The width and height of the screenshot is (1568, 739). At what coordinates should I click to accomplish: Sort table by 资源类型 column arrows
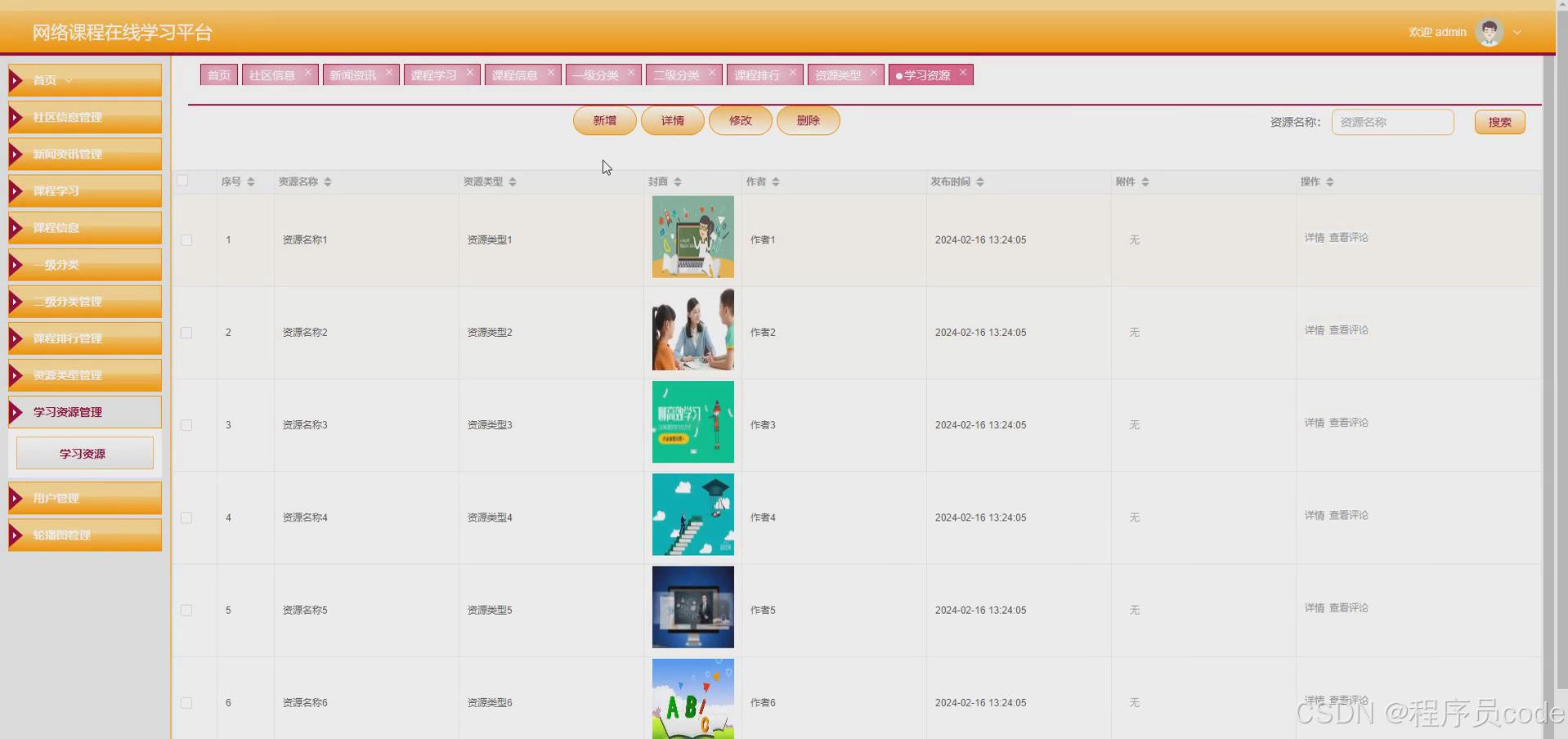pos(513,181)
